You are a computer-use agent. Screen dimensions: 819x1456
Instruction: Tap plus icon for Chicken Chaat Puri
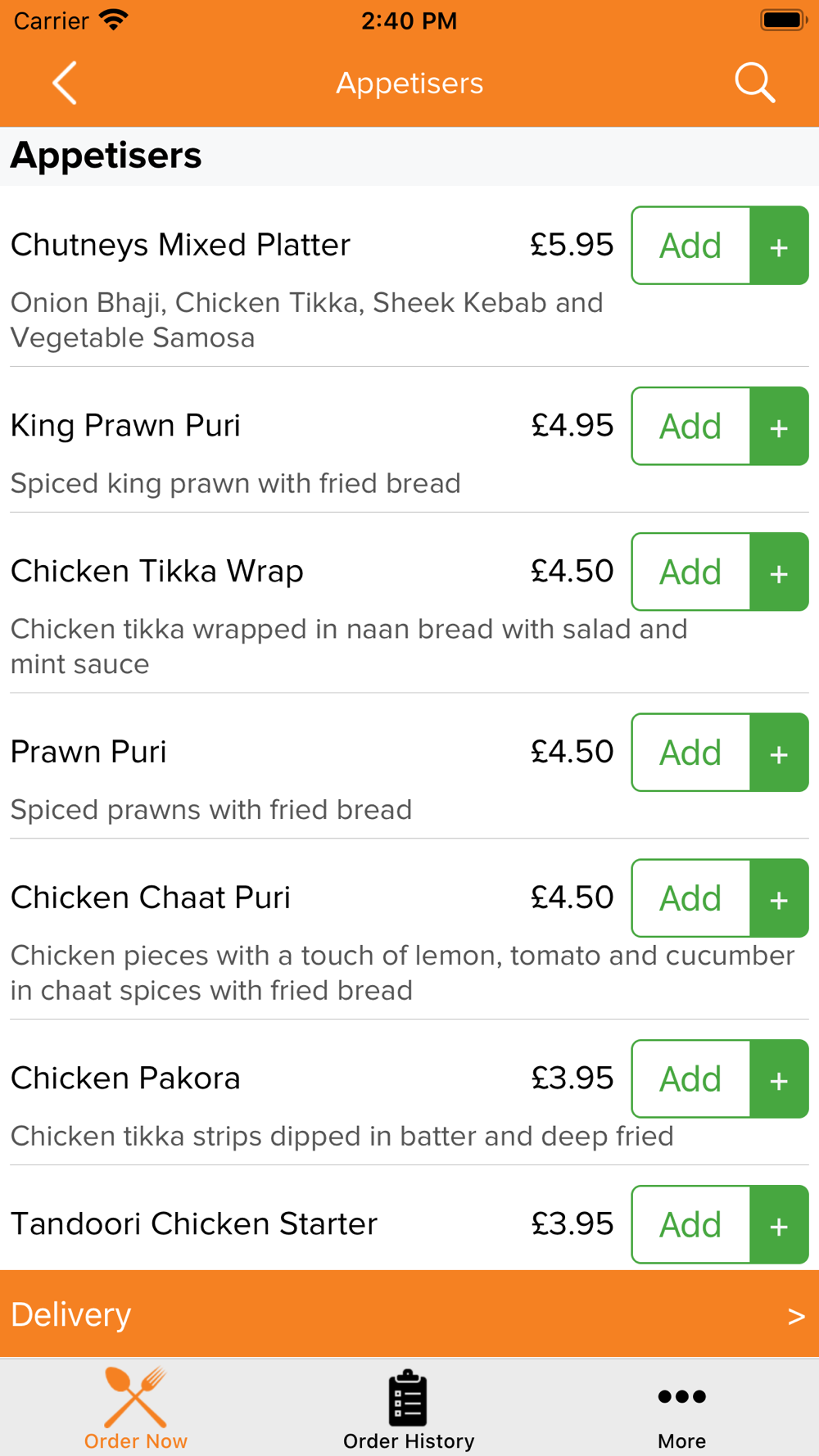pyautogui.click(x=779, y=898)
